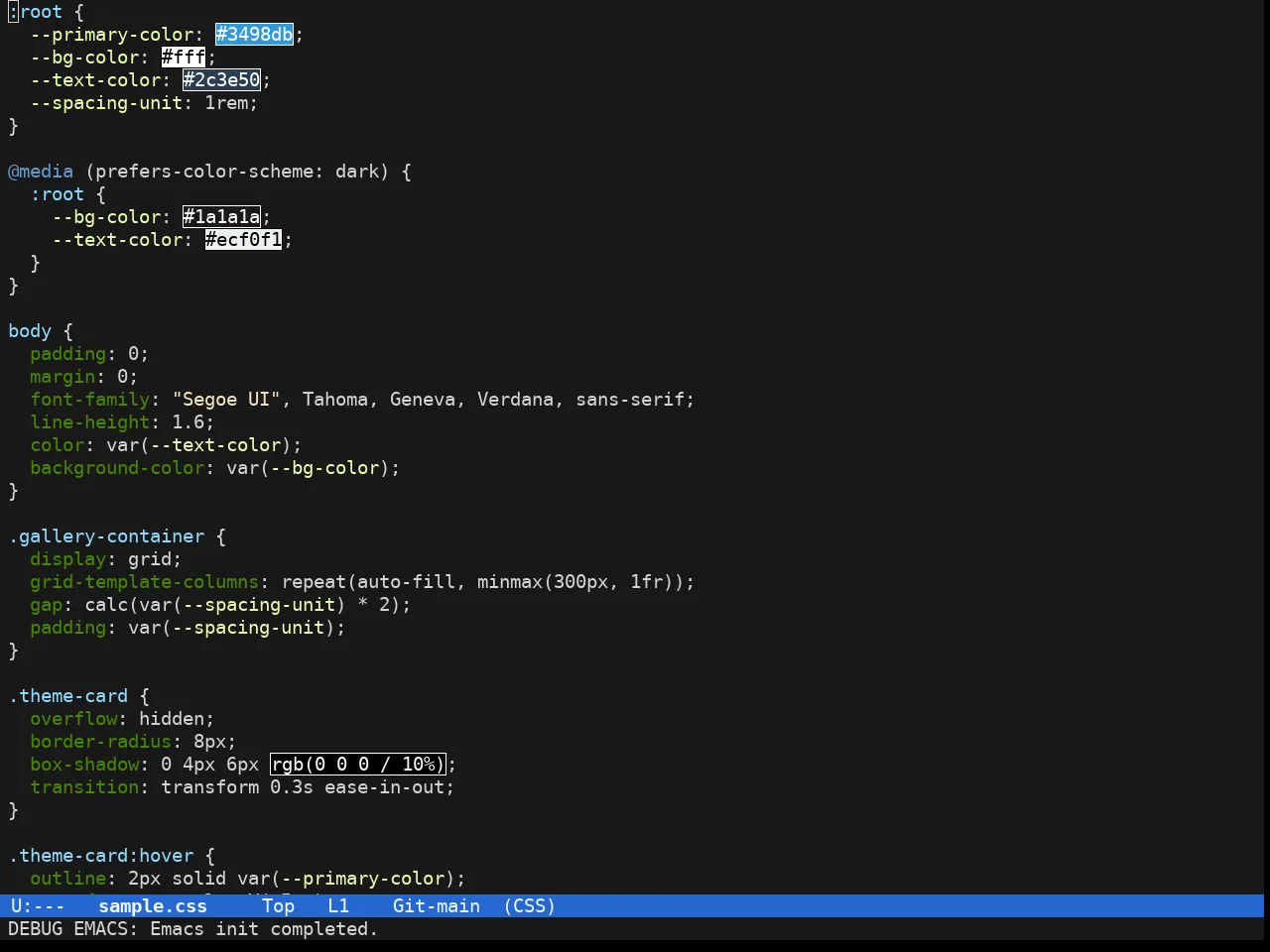The height and width of the screenshot is (952, 1270).
Task: Click the .theme-card selector line
Action: click(68, 696)
